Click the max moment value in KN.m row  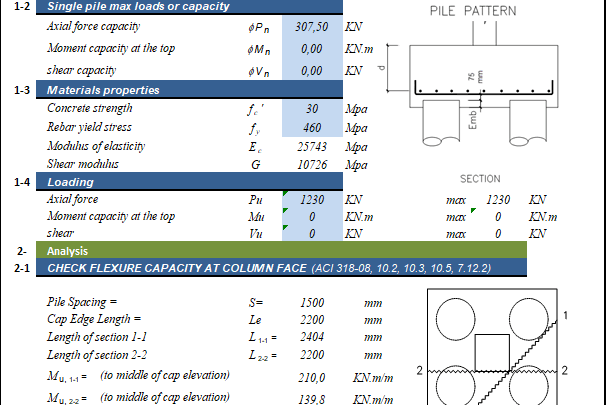pyautogui.click(x=498, y=217)
